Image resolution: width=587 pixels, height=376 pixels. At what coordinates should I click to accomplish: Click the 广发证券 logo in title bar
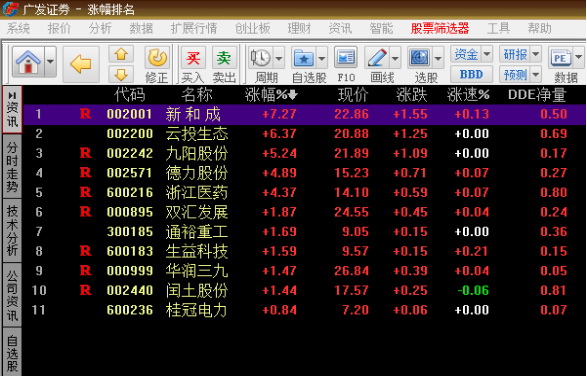tap(10, 9)
